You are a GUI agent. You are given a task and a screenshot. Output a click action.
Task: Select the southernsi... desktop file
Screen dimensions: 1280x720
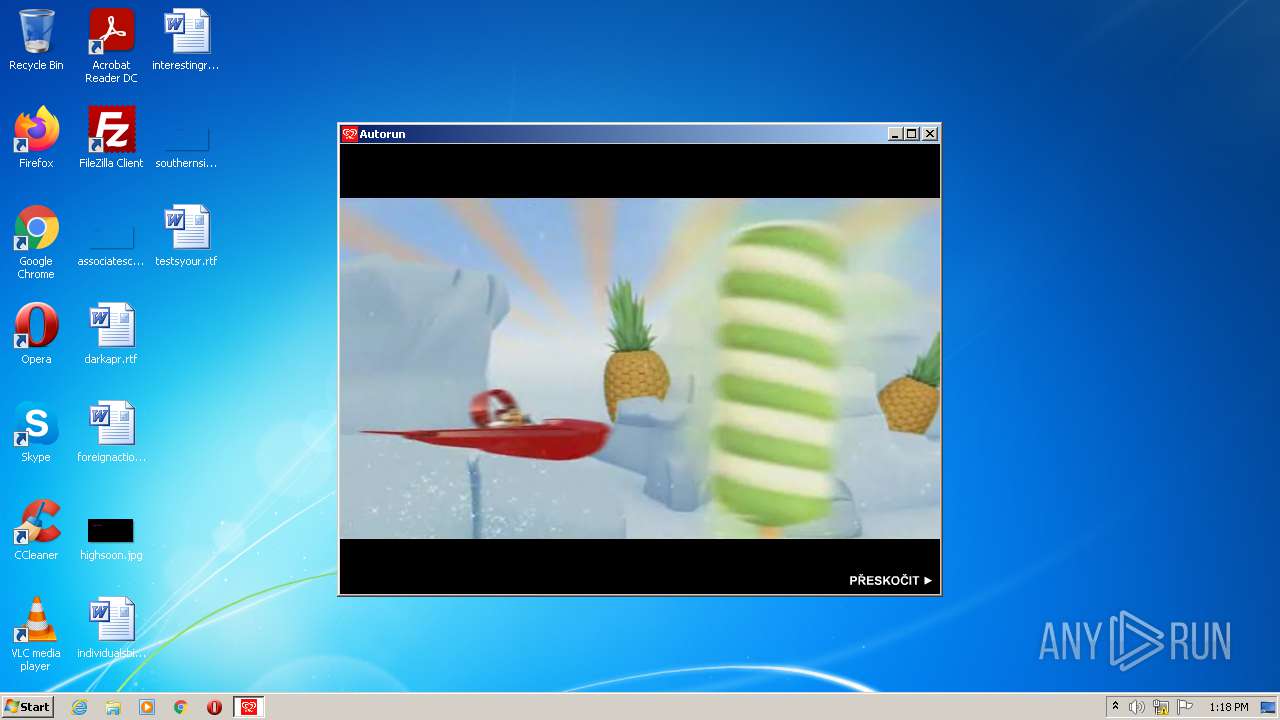186,143
